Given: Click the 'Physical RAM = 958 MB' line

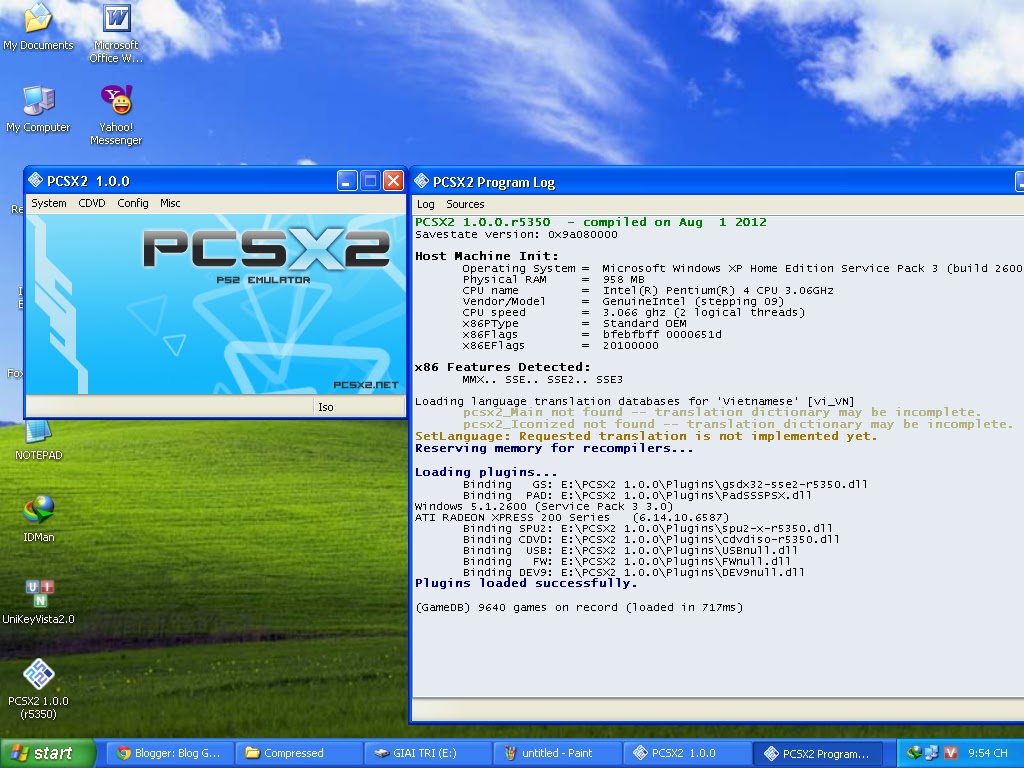Looking at the screenshot, I should (553, 279).
